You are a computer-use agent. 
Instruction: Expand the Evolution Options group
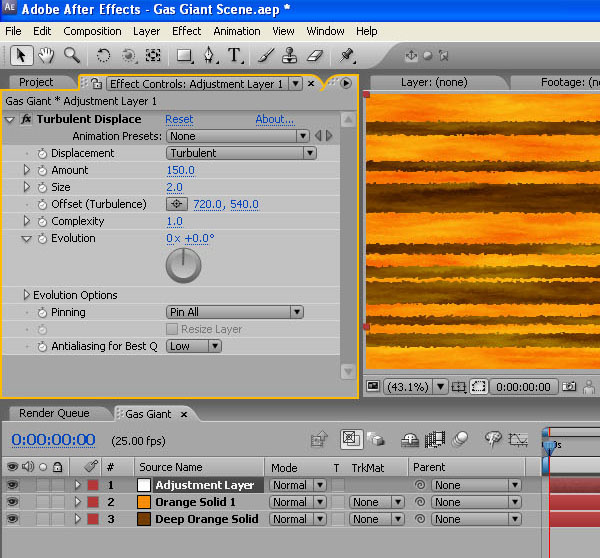(27, 295)
